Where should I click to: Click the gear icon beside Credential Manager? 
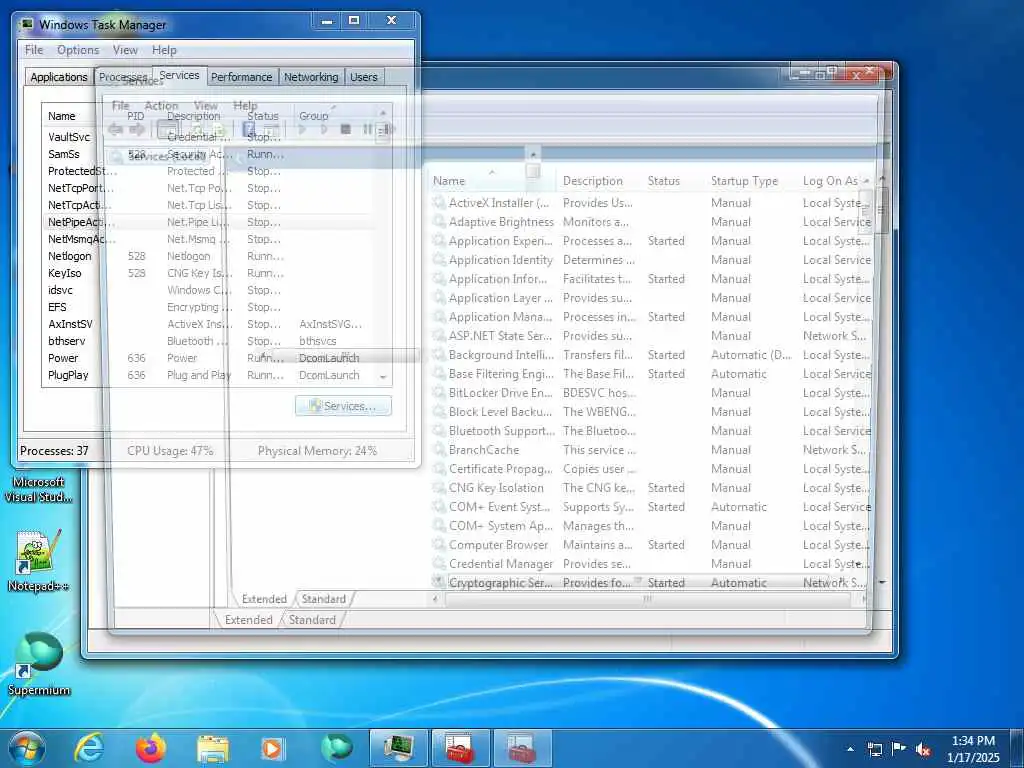439,564
